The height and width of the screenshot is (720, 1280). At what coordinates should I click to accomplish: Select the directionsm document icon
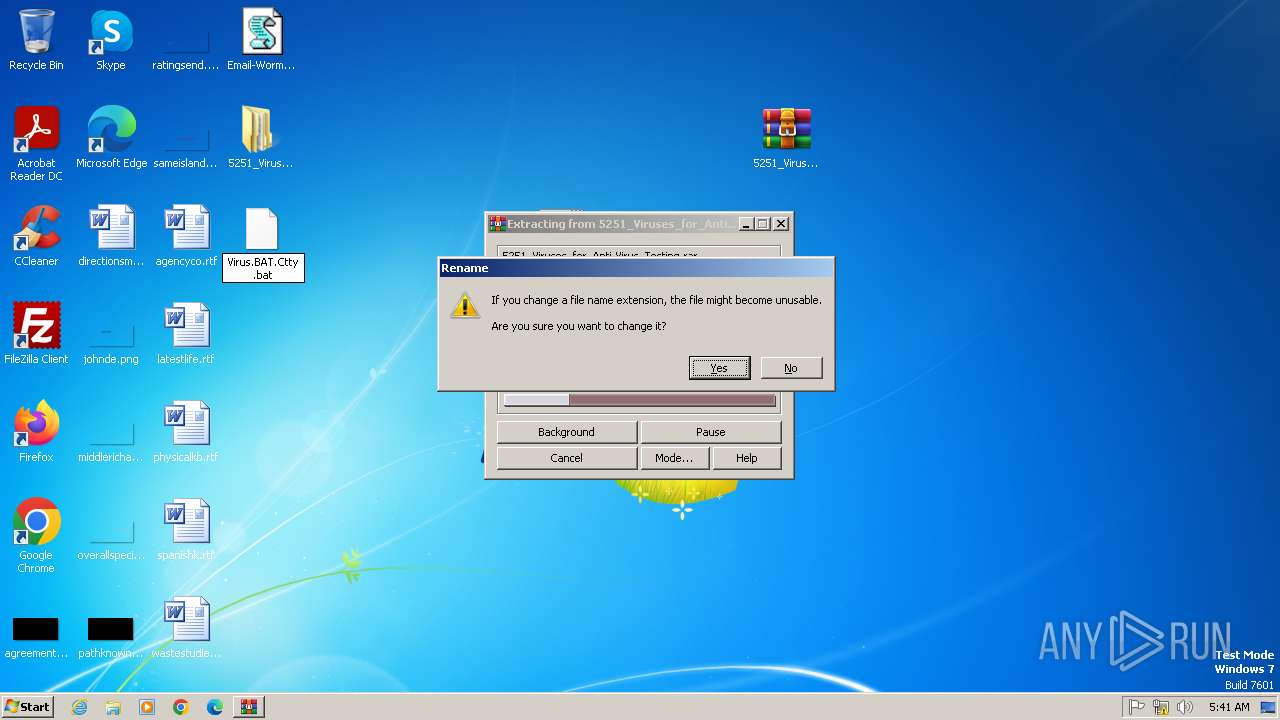(x=111, y=236)
